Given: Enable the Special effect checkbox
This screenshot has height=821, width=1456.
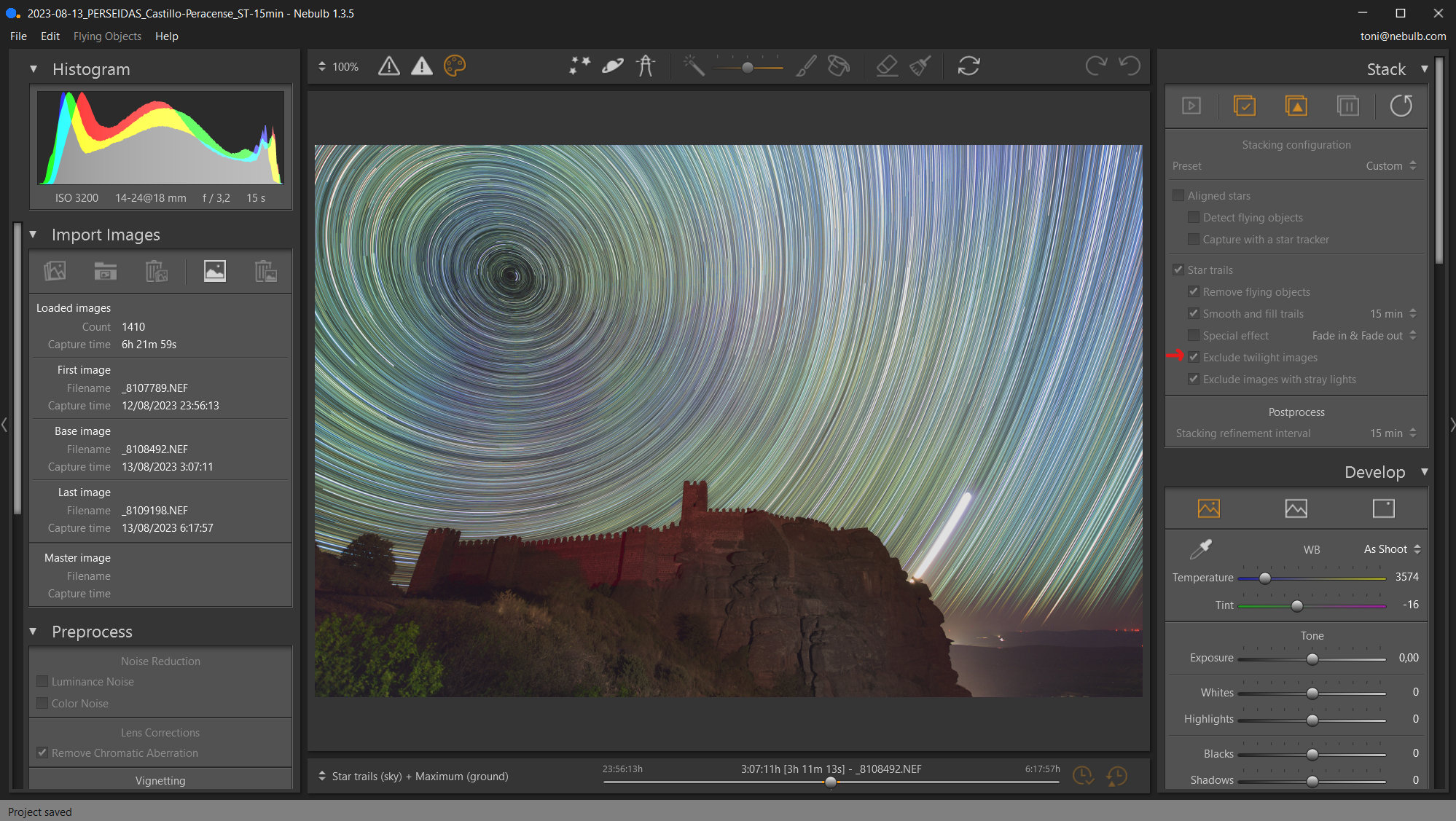Looking at the screenshot, I should [1194, 335].
